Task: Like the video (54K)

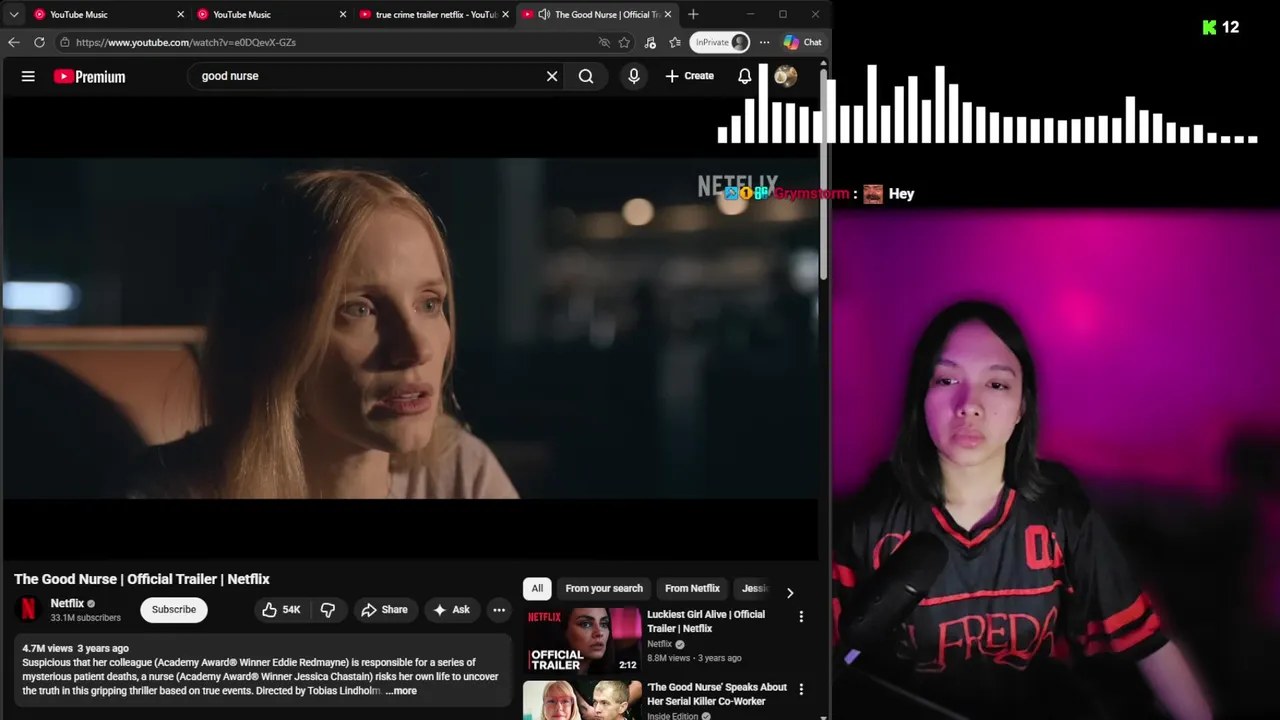Action: 281,609
